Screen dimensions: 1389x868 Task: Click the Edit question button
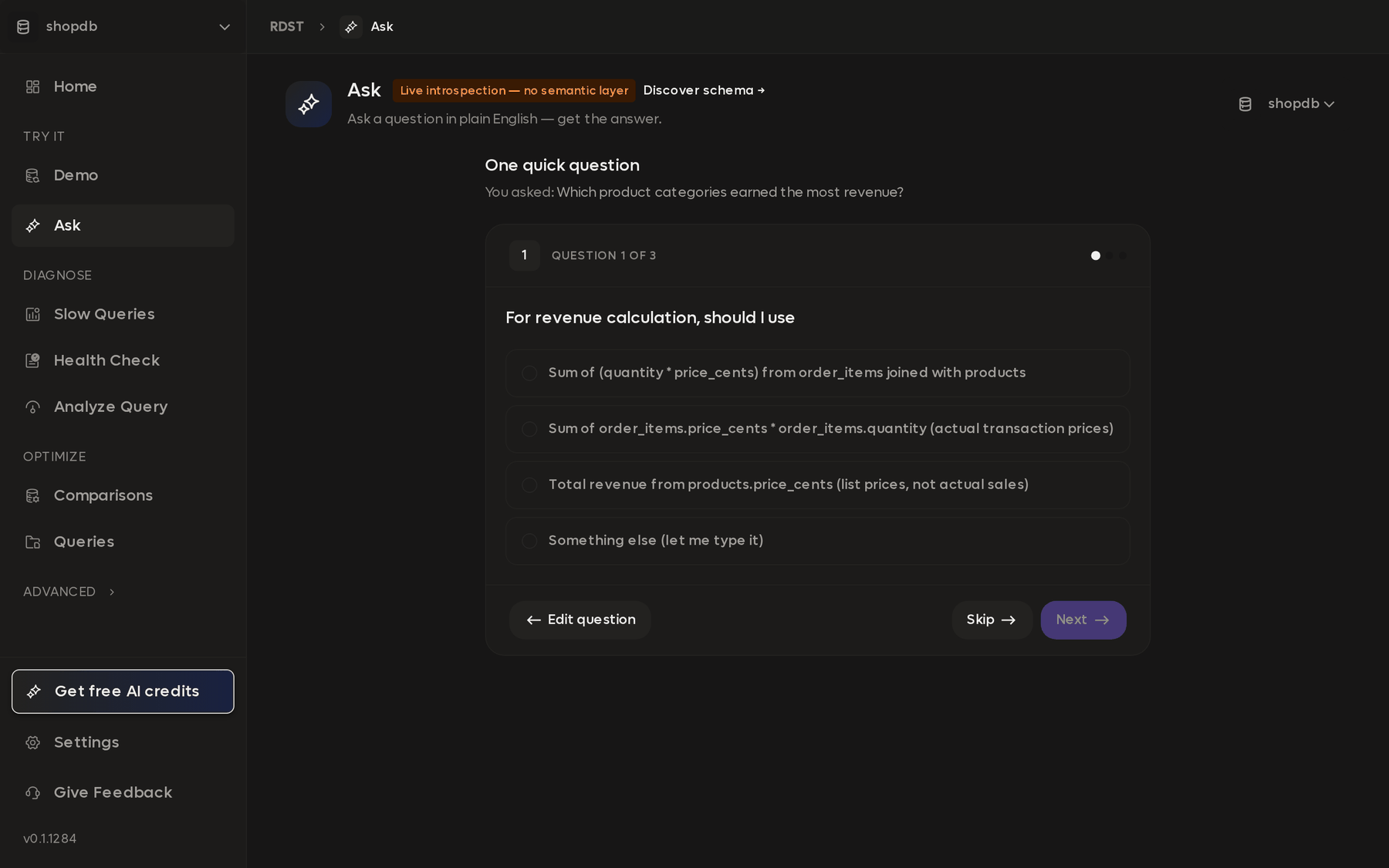point(580,620)
